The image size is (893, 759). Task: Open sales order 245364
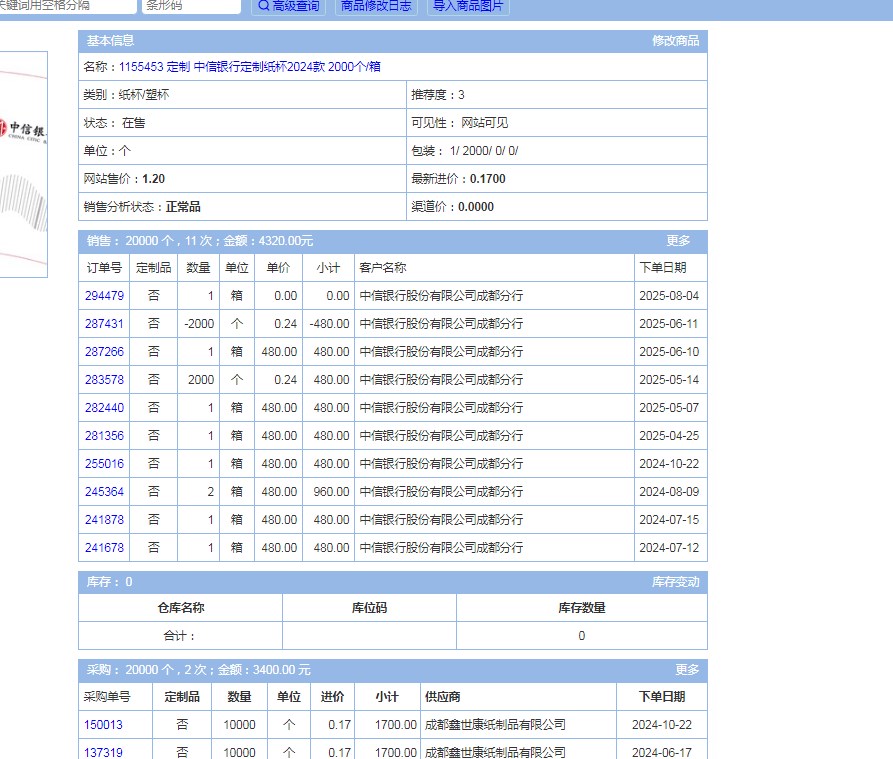(104, 491)
